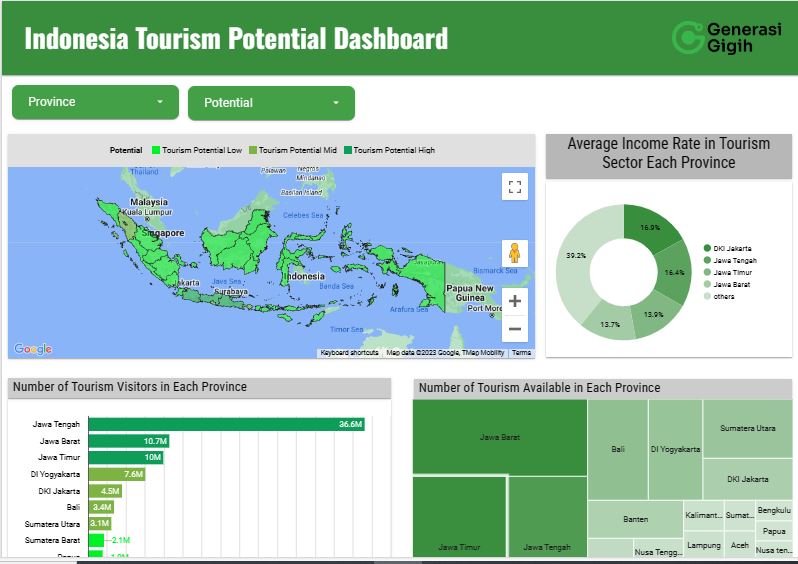This screenshot has width=798, height=564.
Task: Click the Potential dropdown arrow
Action: [336, 103]
